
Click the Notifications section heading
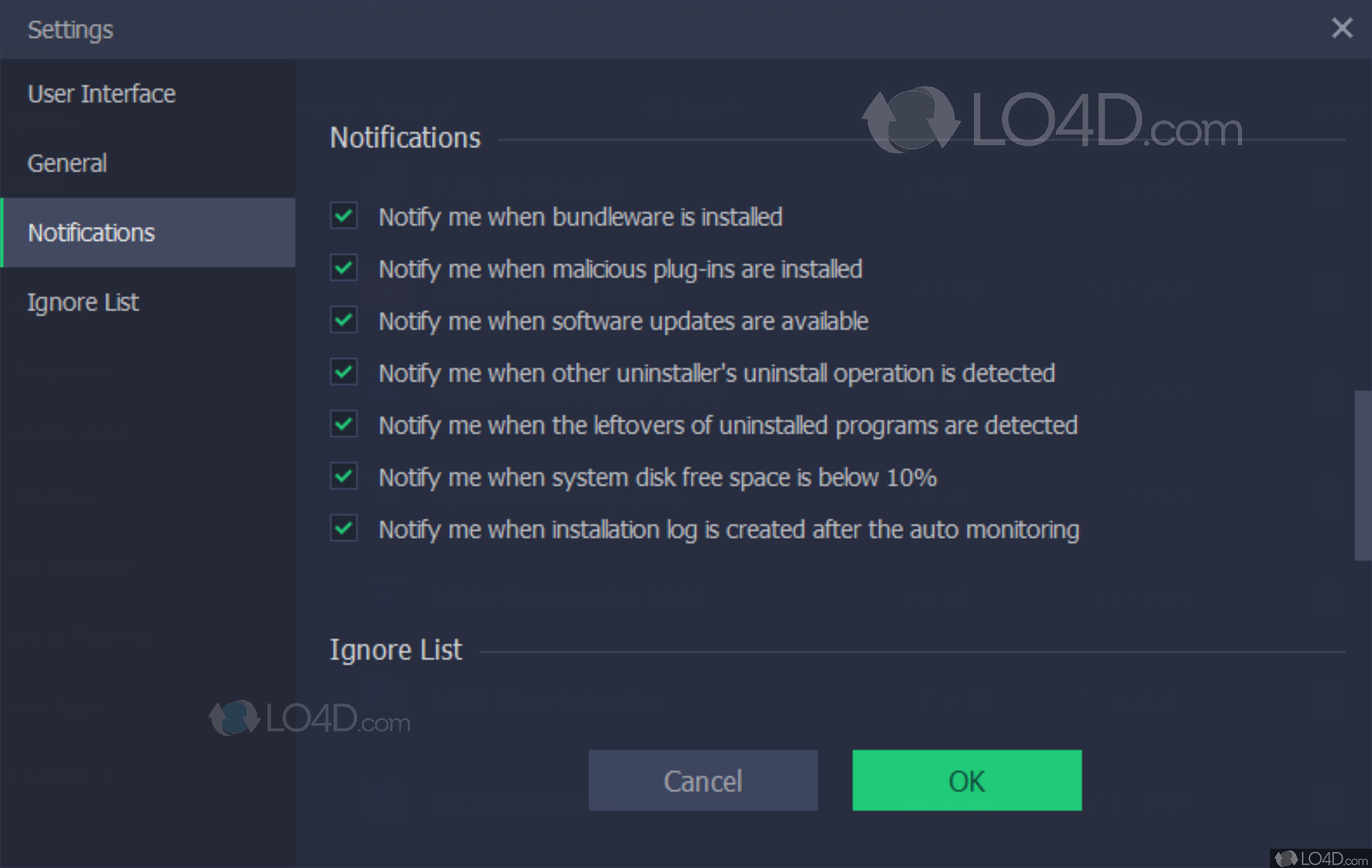point(405,137)
